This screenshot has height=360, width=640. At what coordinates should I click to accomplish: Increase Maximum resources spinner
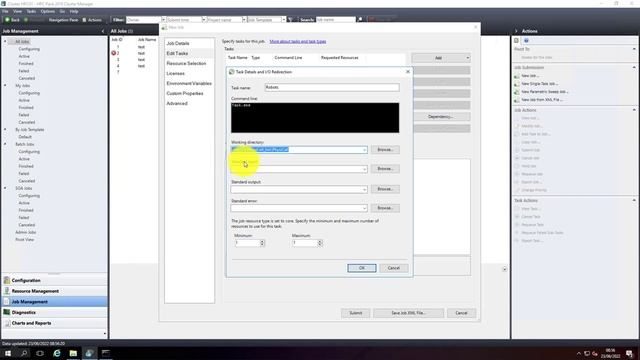click(x=320, y=241)
